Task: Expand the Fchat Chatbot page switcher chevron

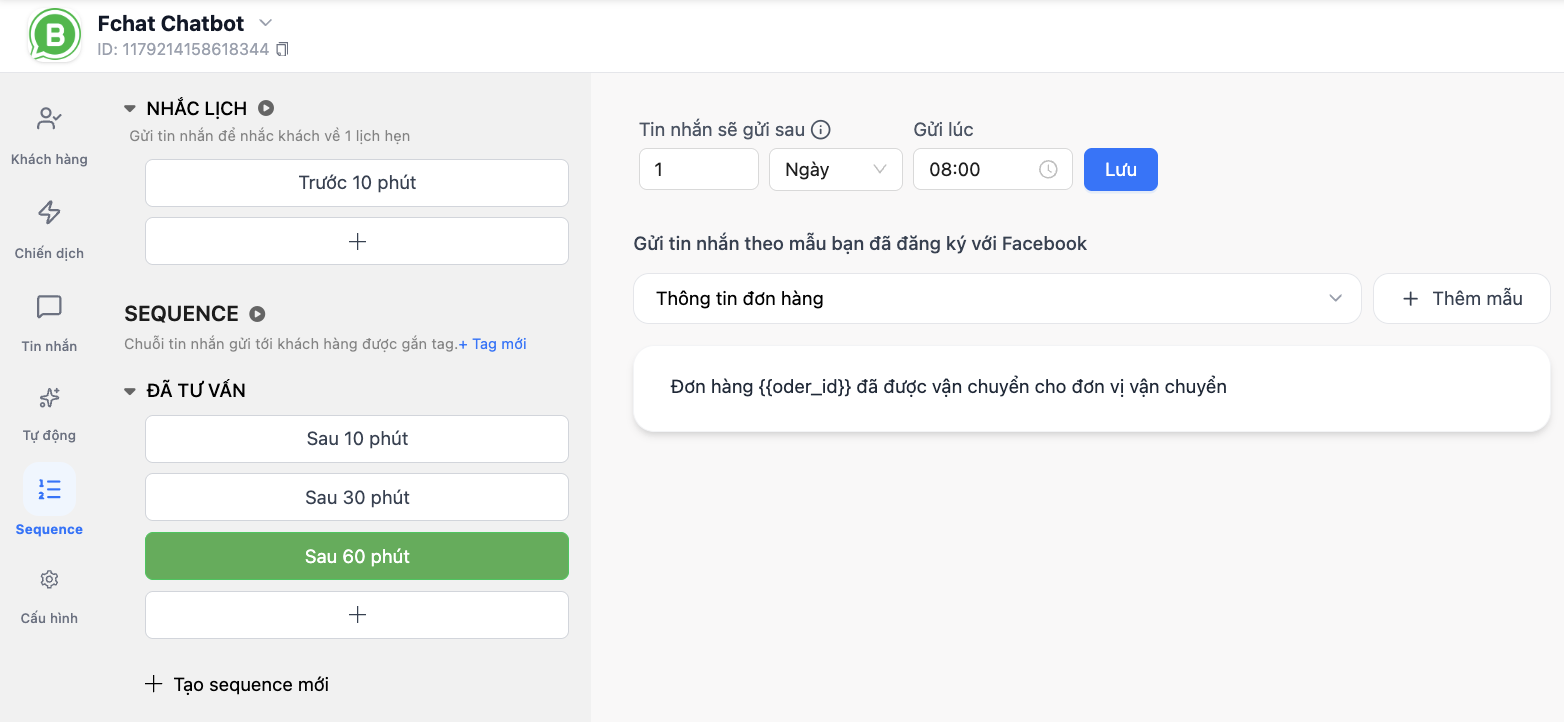Action: (265, 22)
